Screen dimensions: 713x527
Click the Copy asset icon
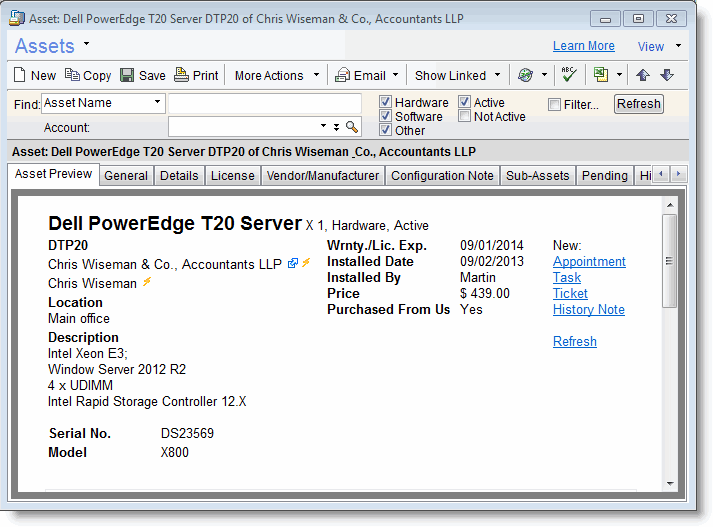(x=72, y=75)
